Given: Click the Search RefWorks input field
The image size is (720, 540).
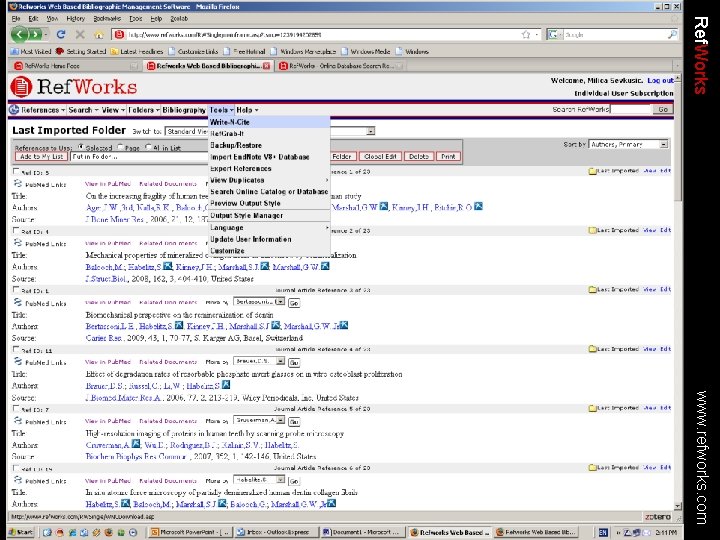Looking at the screenshot, I should pos(630,109).
